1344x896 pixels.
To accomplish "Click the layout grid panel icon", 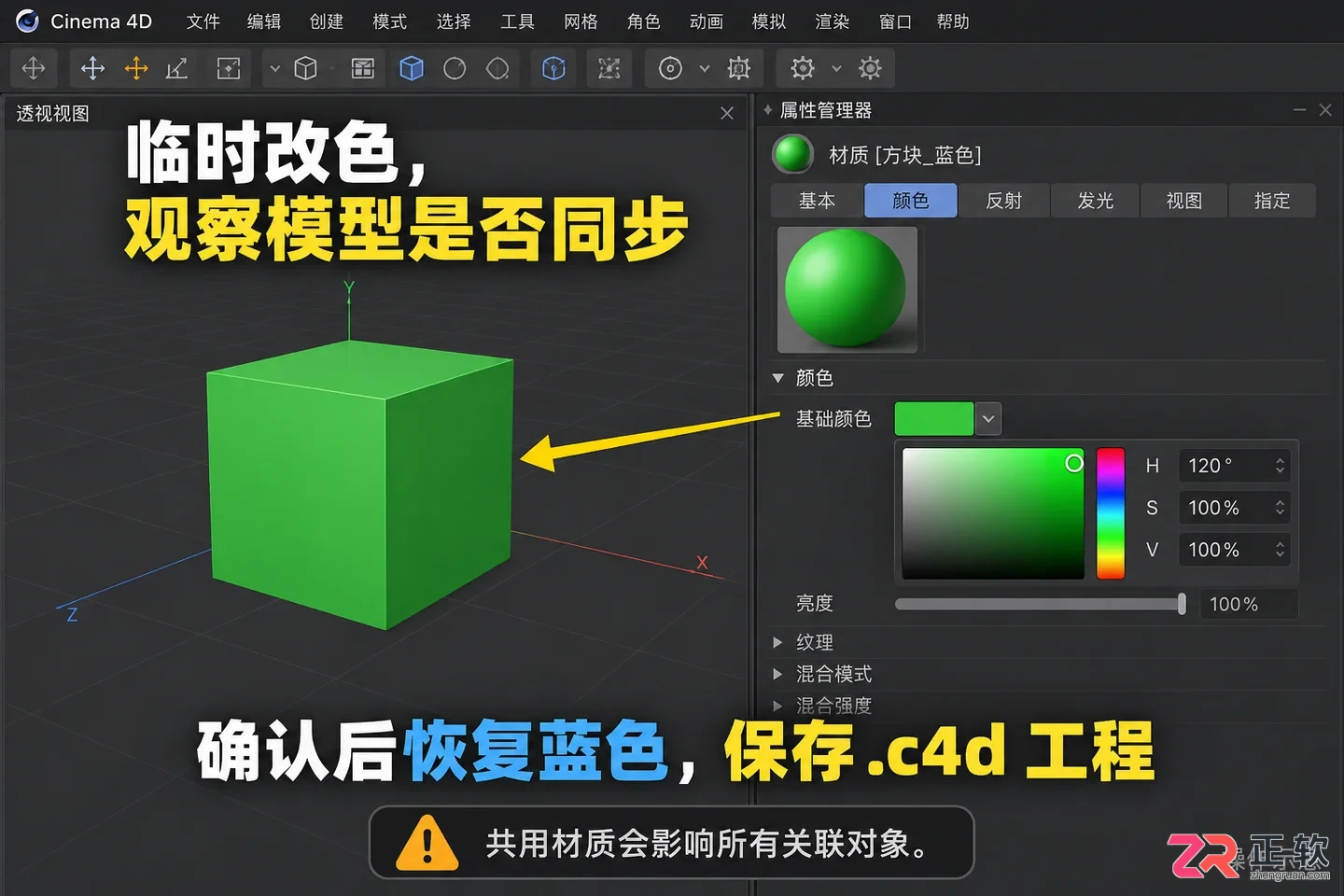I will pos(362,68).
